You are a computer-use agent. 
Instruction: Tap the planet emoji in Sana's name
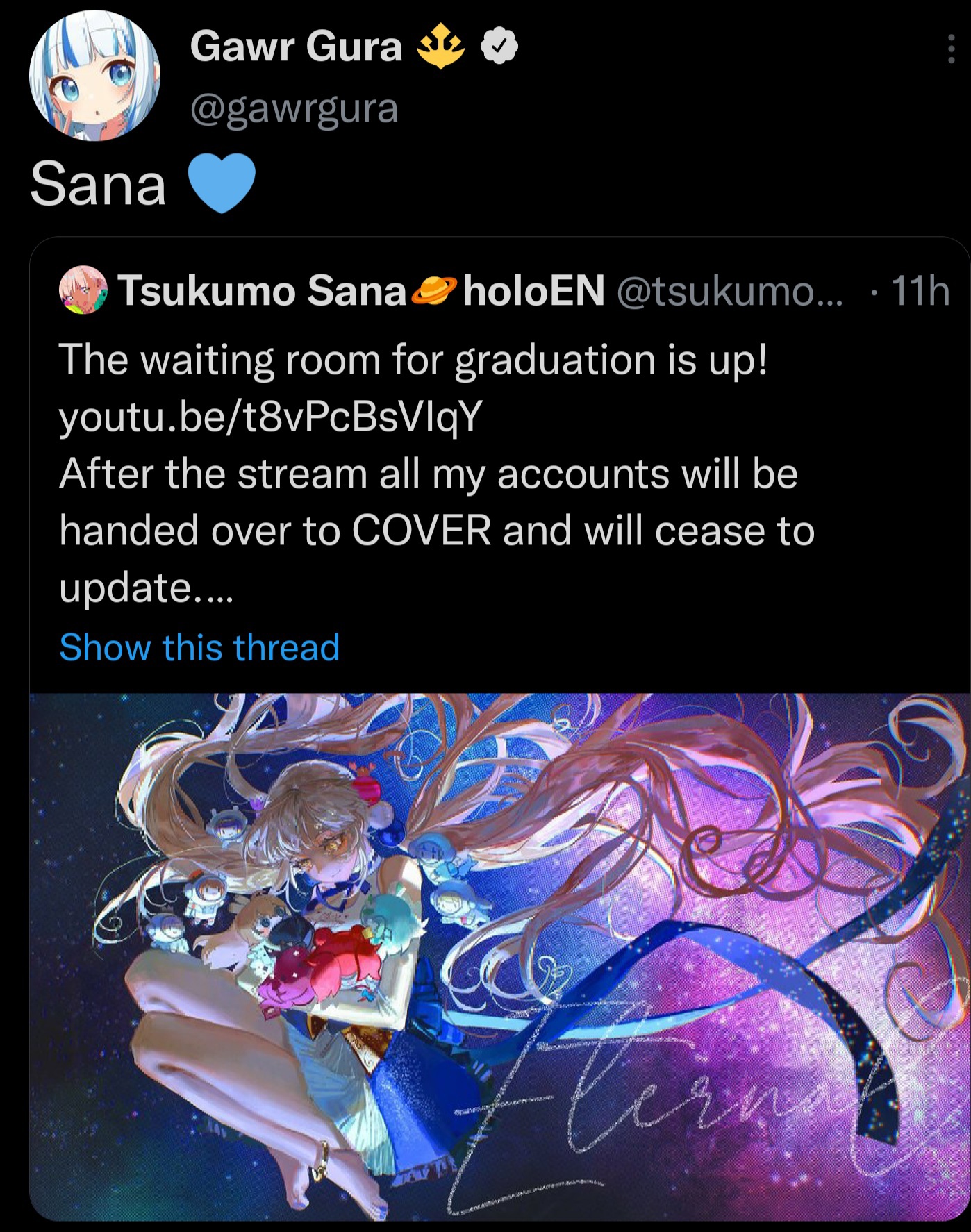(434, 290)
